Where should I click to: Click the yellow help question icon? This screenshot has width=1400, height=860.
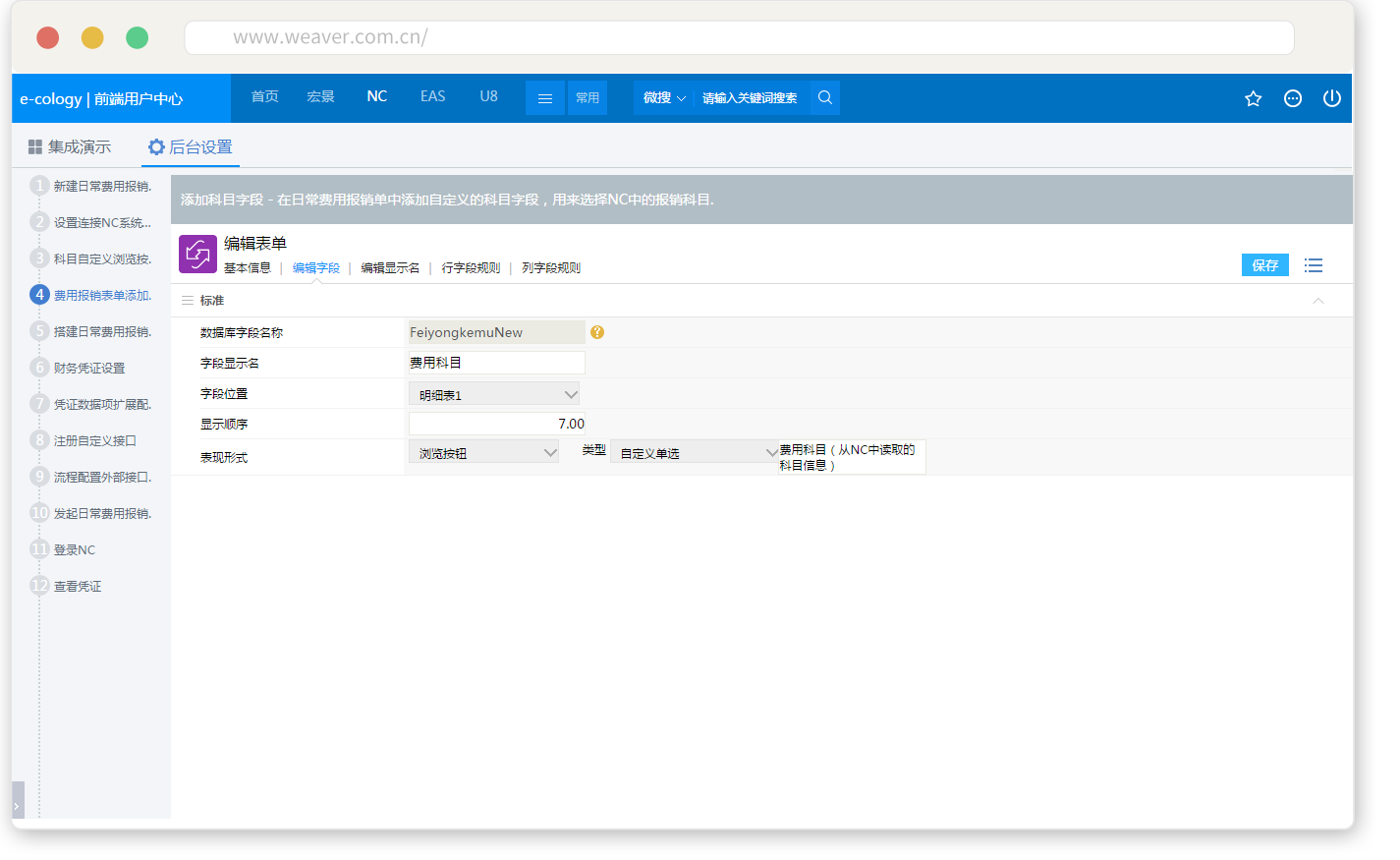pos(597,332)
